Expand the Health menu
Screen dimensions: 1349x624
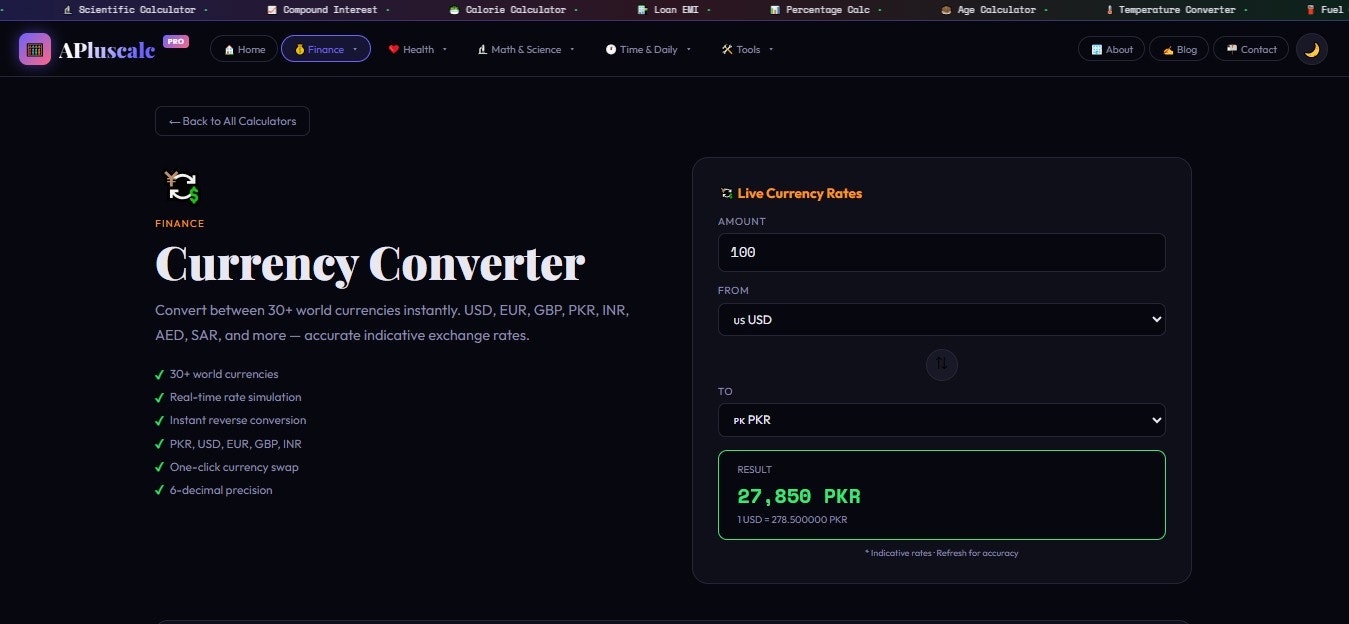[x=418, y=49]
